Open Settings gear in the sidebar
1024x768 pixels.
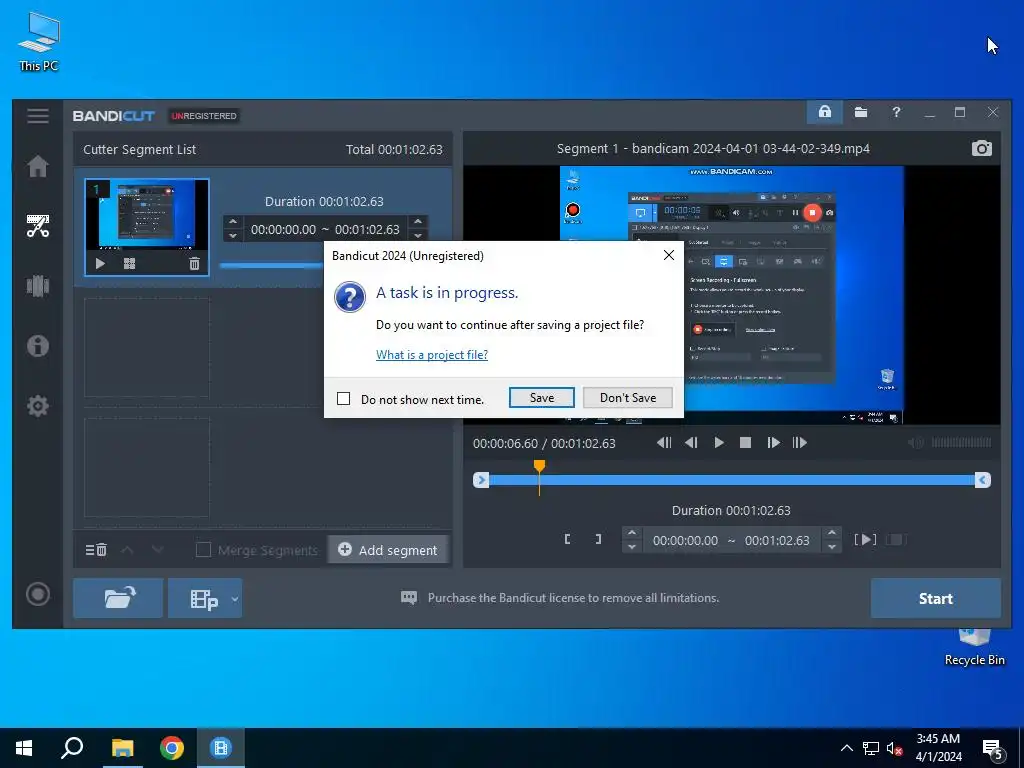[x=38, y=406]
